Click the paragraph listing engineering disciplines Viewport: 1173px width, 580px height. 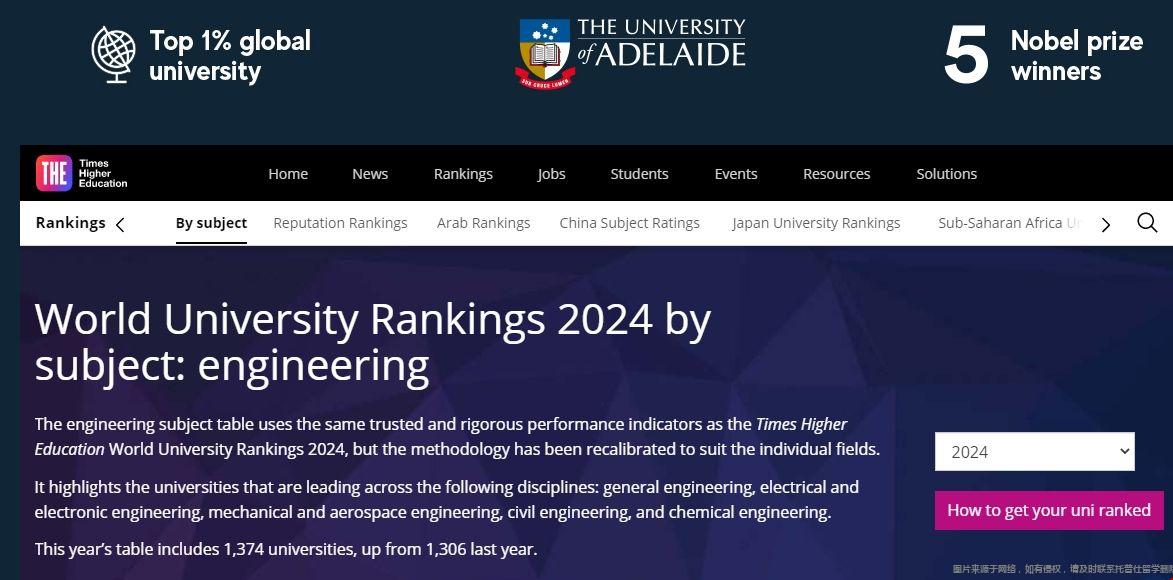click(447, 500)
